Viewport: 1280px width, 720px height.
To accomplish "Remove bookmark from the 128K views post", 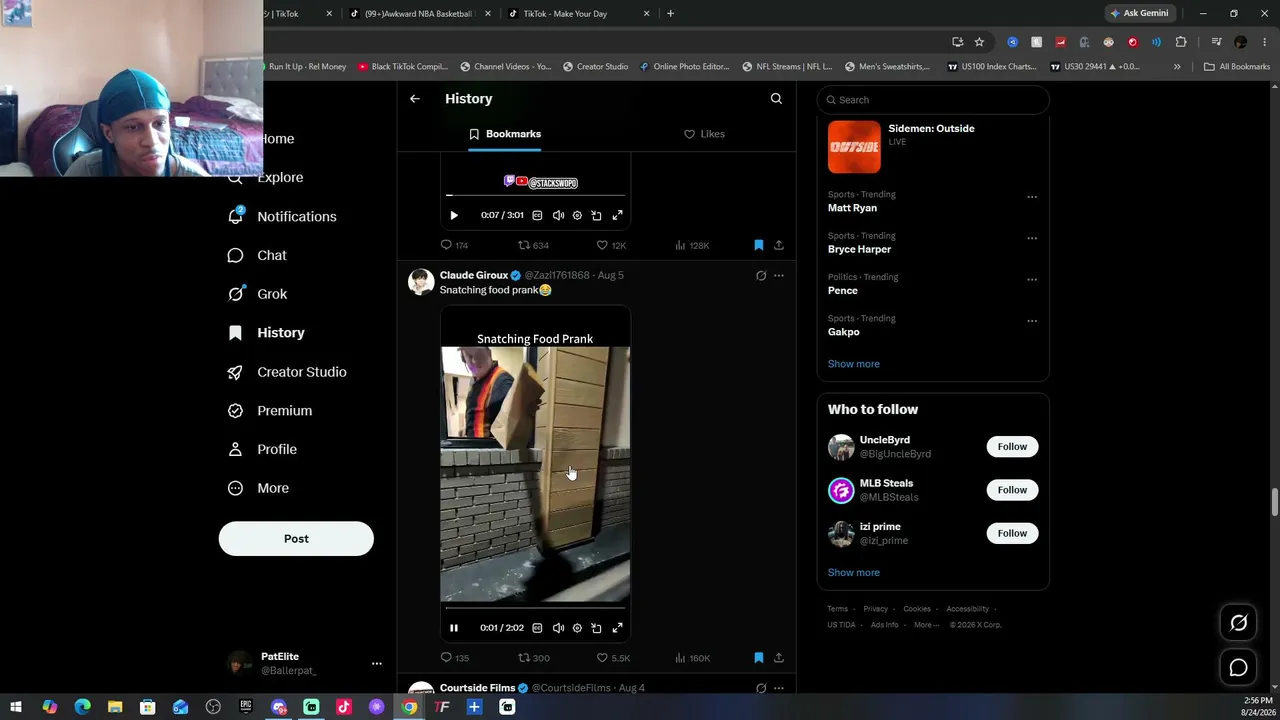I will 759,245.
